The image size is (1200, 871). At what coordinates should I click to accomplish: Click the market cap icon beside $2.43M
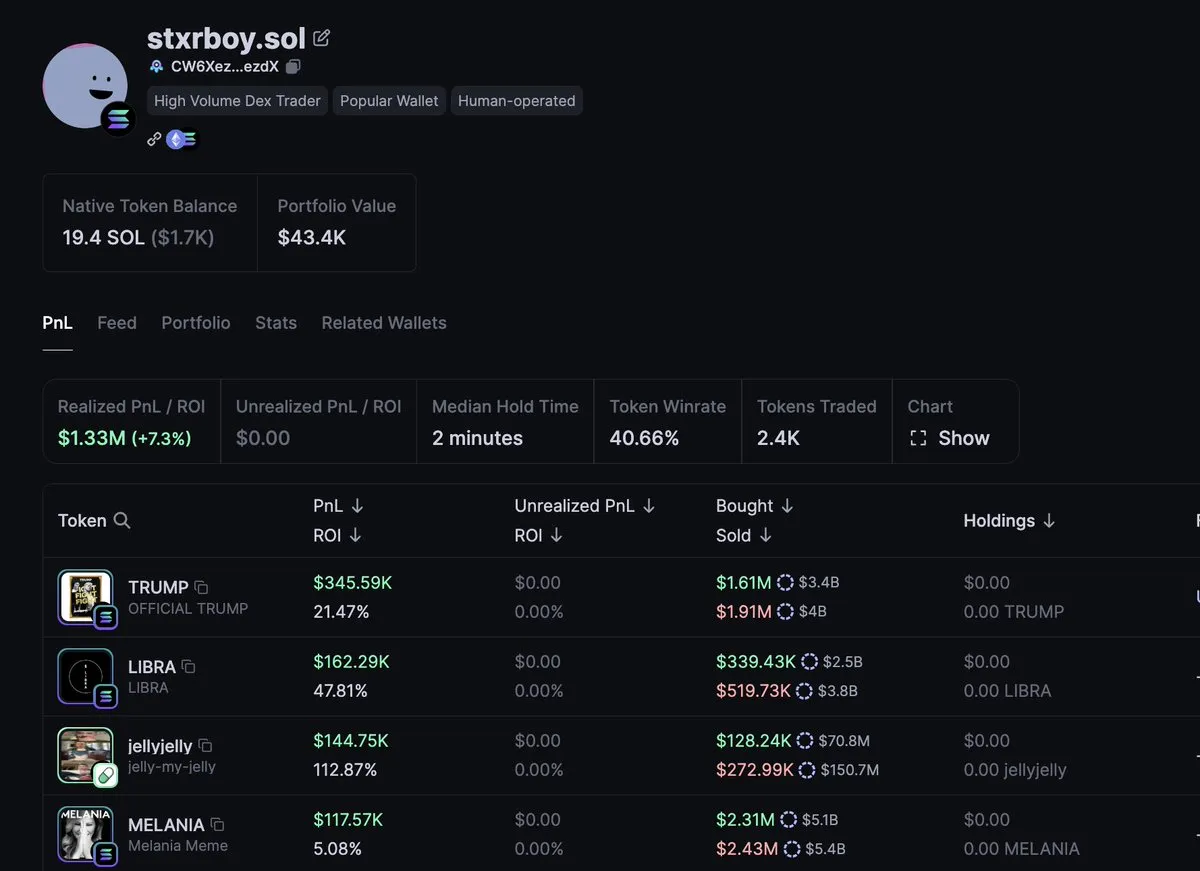792,848
